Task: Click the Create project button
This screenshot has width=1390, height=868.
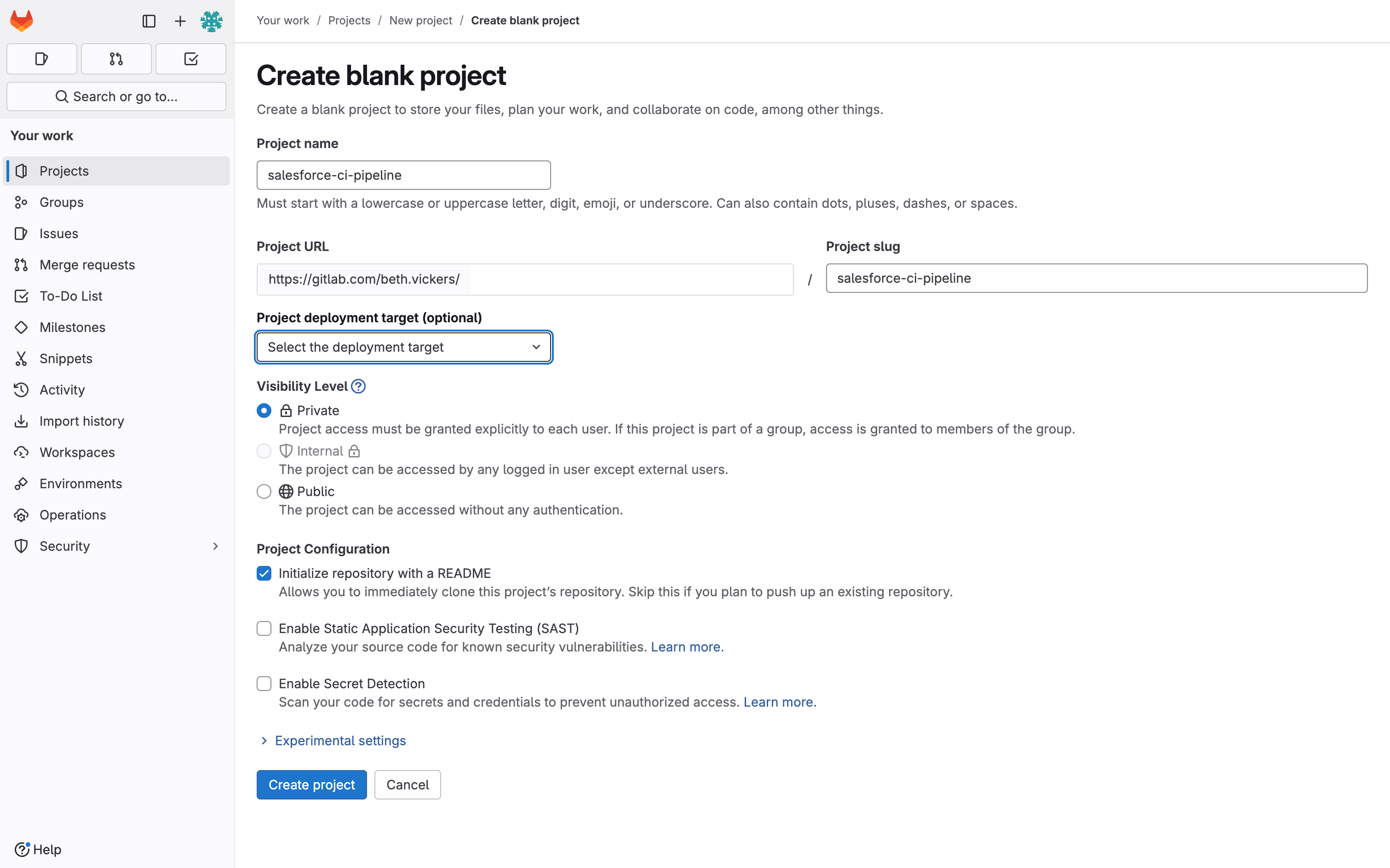Action: (x=311, y=785)
